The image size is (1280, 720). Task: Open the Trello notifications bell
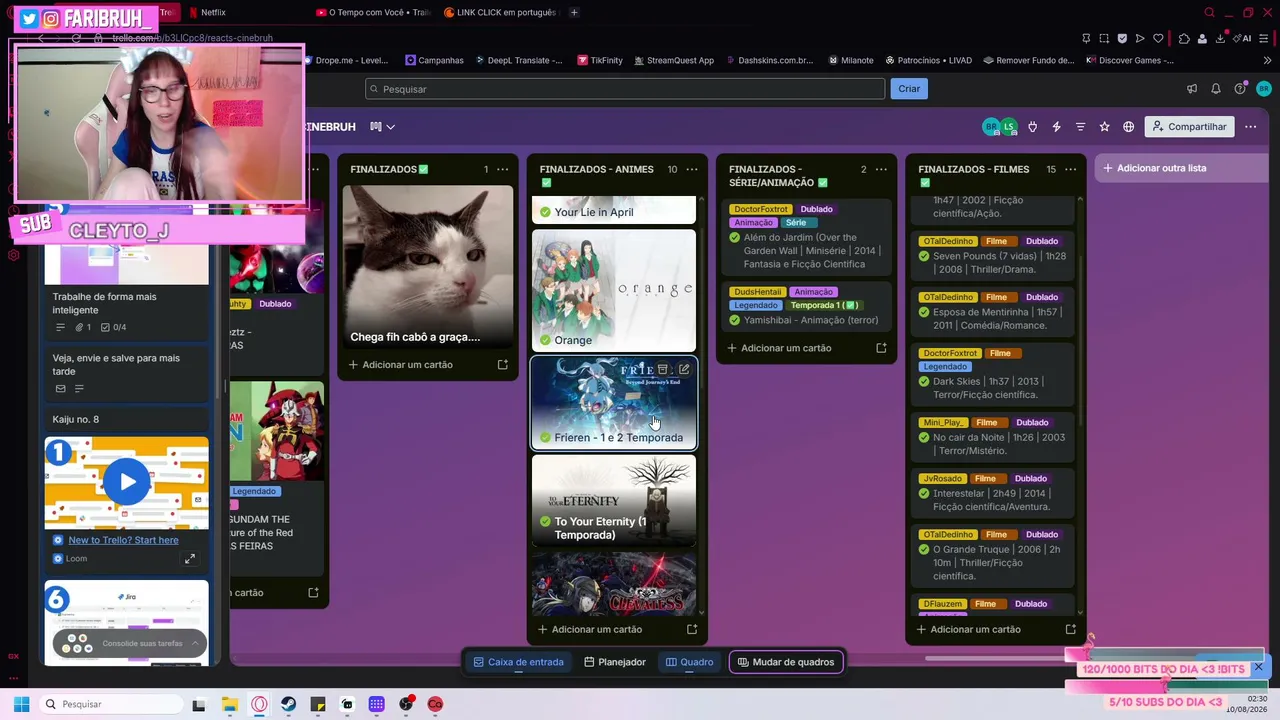(1216, 89)
